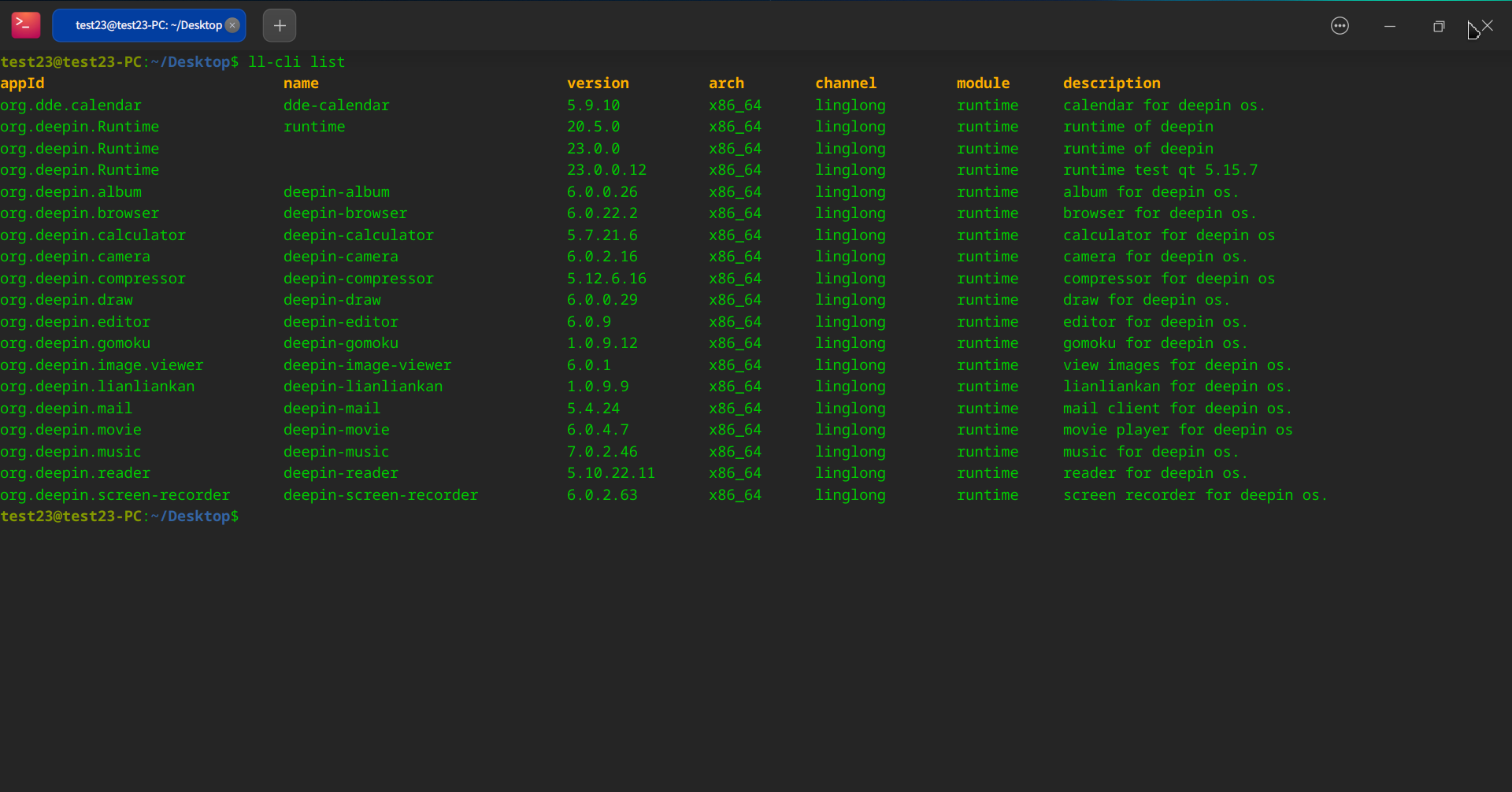Click the 'module' column header
The image size is (1512, 792).
click(x=983, y=83)
